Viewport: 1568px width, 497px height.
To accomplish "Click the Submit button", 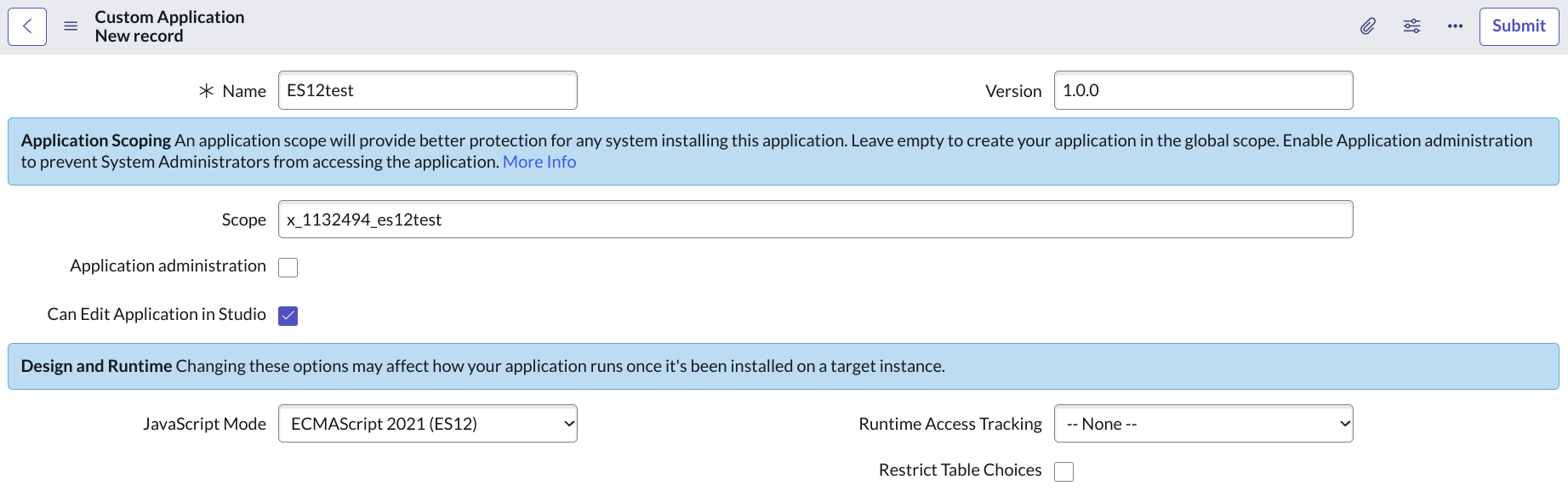I will [x=1519, y=26].
